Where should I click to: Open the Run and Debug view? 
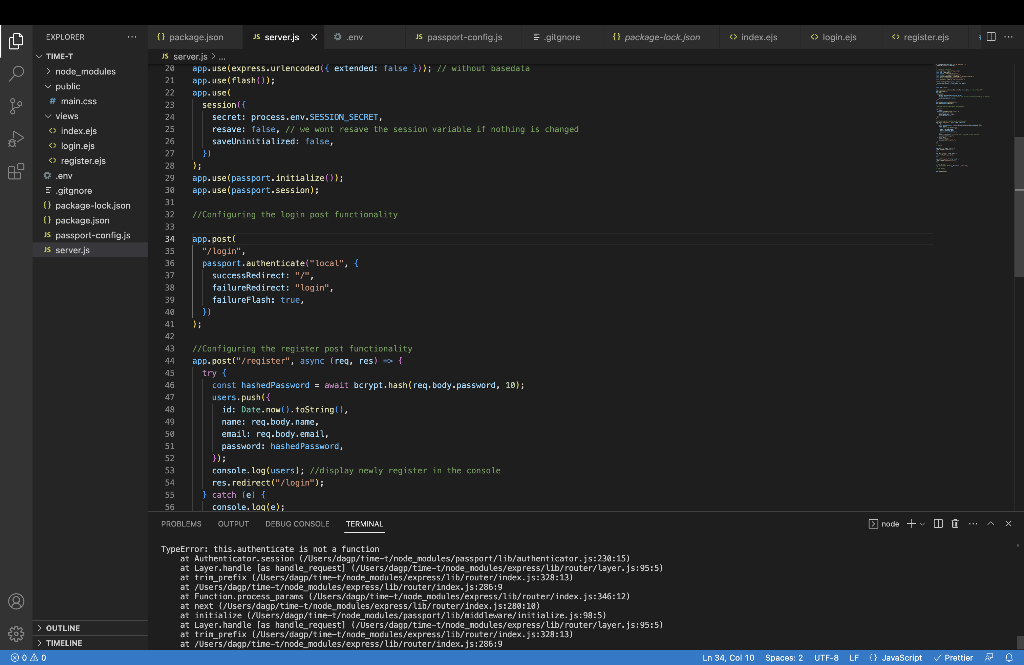click(x=15, y=139)
